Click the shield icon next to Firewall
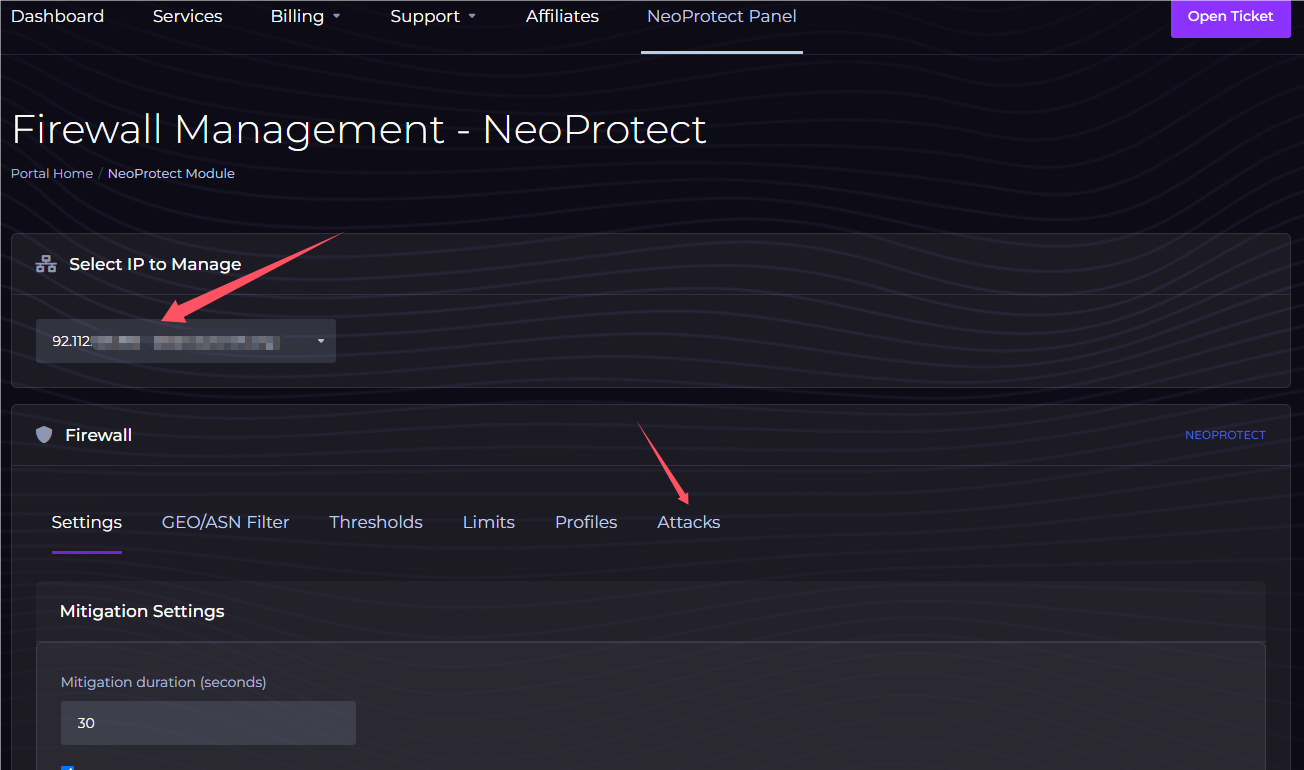The height and width of the screenshot is (770, 1304). coord(44,435)
